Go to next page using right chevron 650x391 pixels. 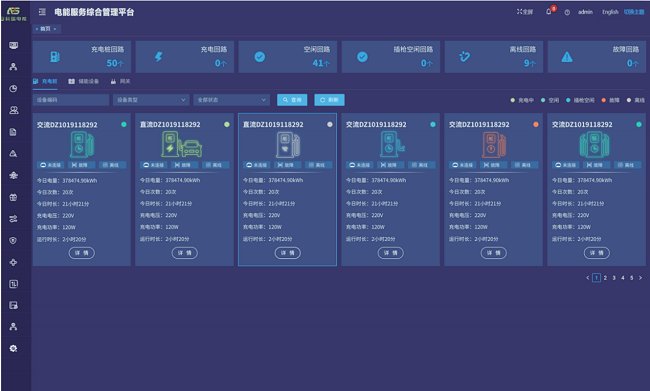tap(640, 278)
